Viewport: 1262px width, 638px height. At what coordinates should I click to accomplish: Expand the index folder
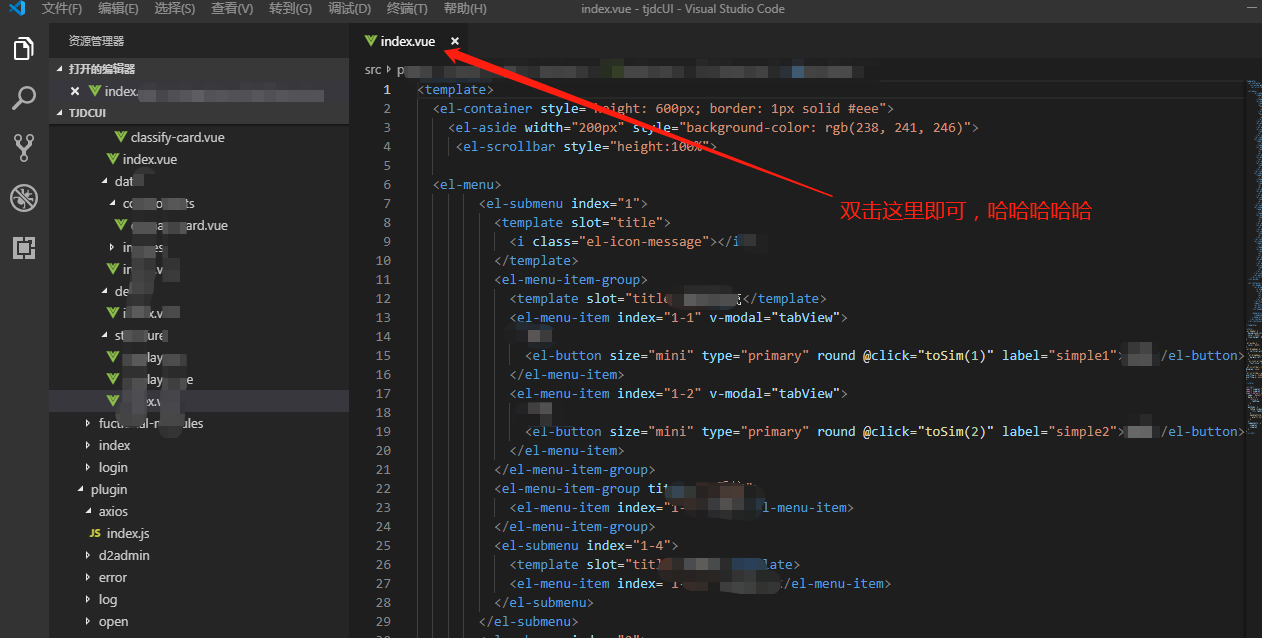pos(199,445)
